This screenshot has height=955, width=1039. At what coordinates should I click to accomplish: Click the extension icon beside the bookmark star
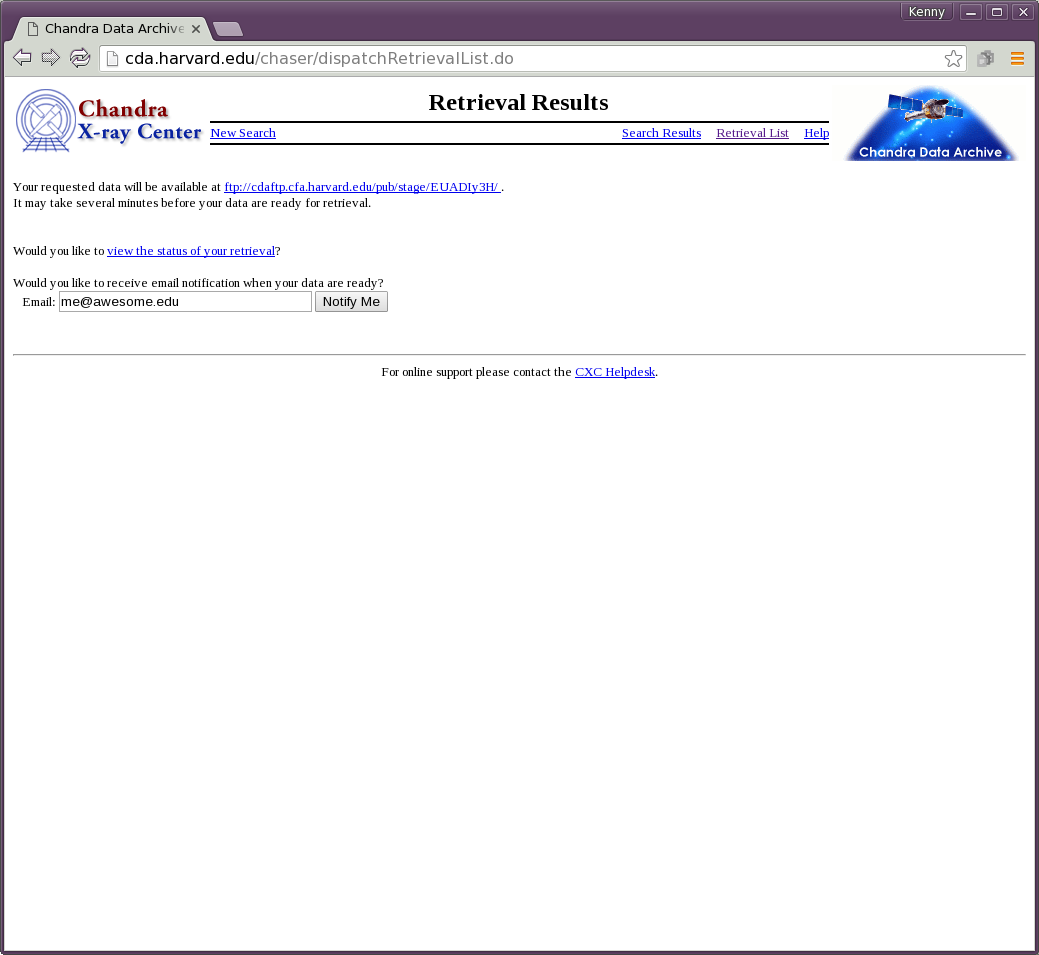click(985, 59)
